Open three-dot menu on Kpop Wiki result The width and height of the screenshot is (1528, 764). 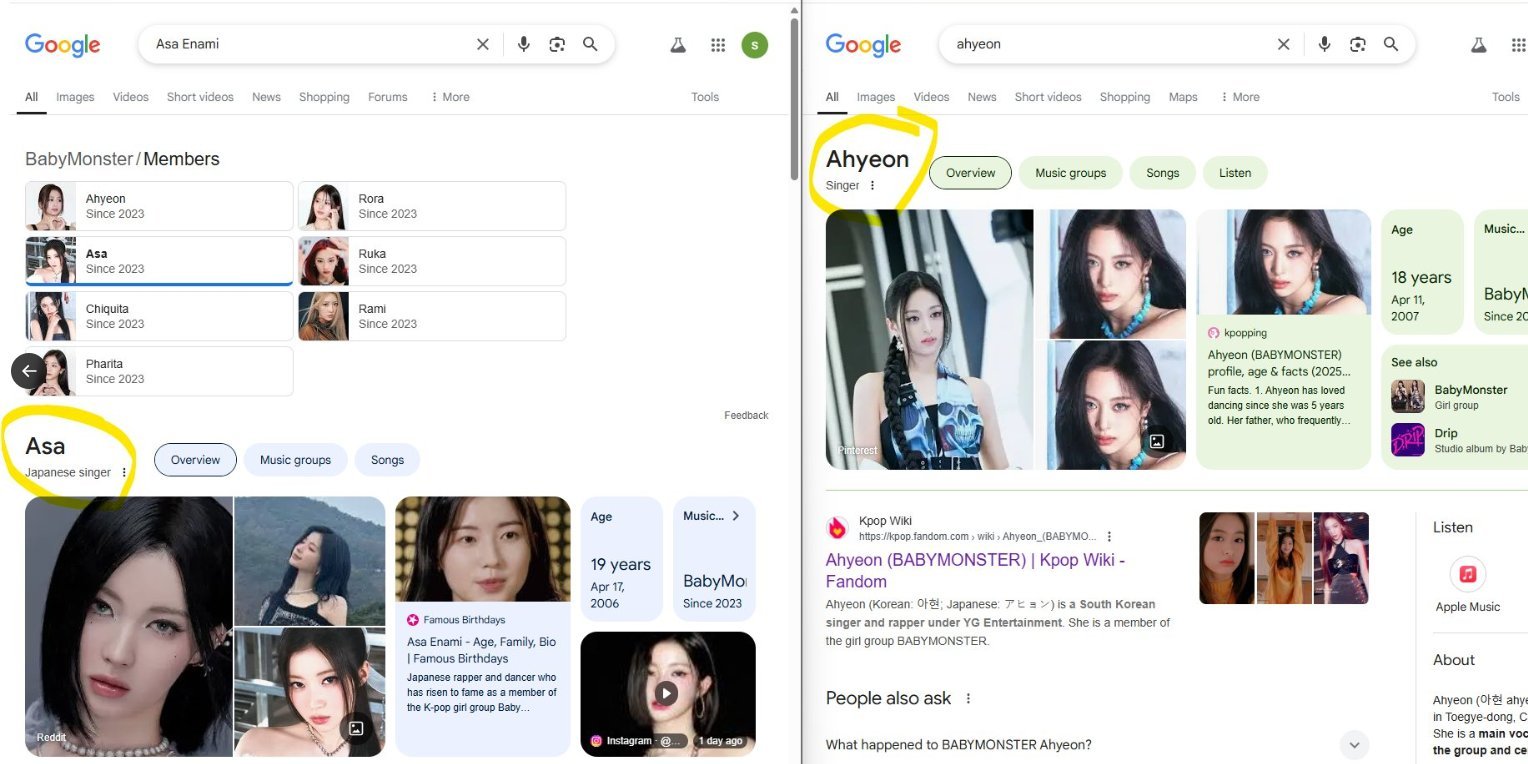pyautogui.click(x=1109, y=536)
